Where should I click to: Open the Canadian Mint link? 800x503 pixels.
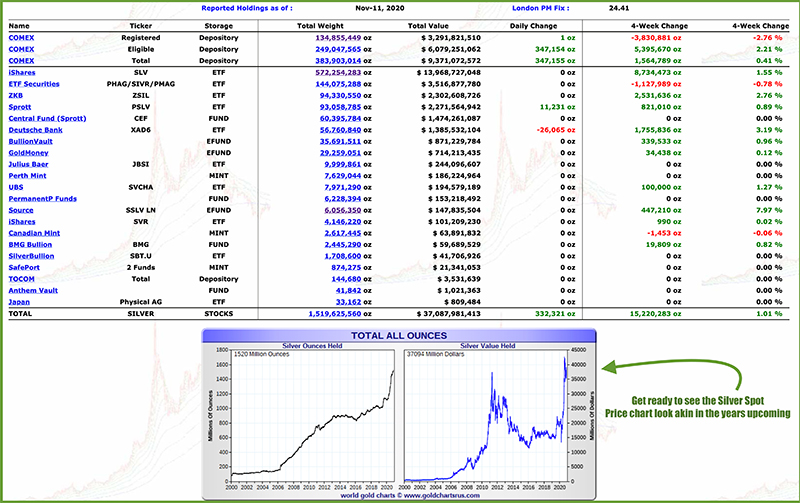click(34, 233)
